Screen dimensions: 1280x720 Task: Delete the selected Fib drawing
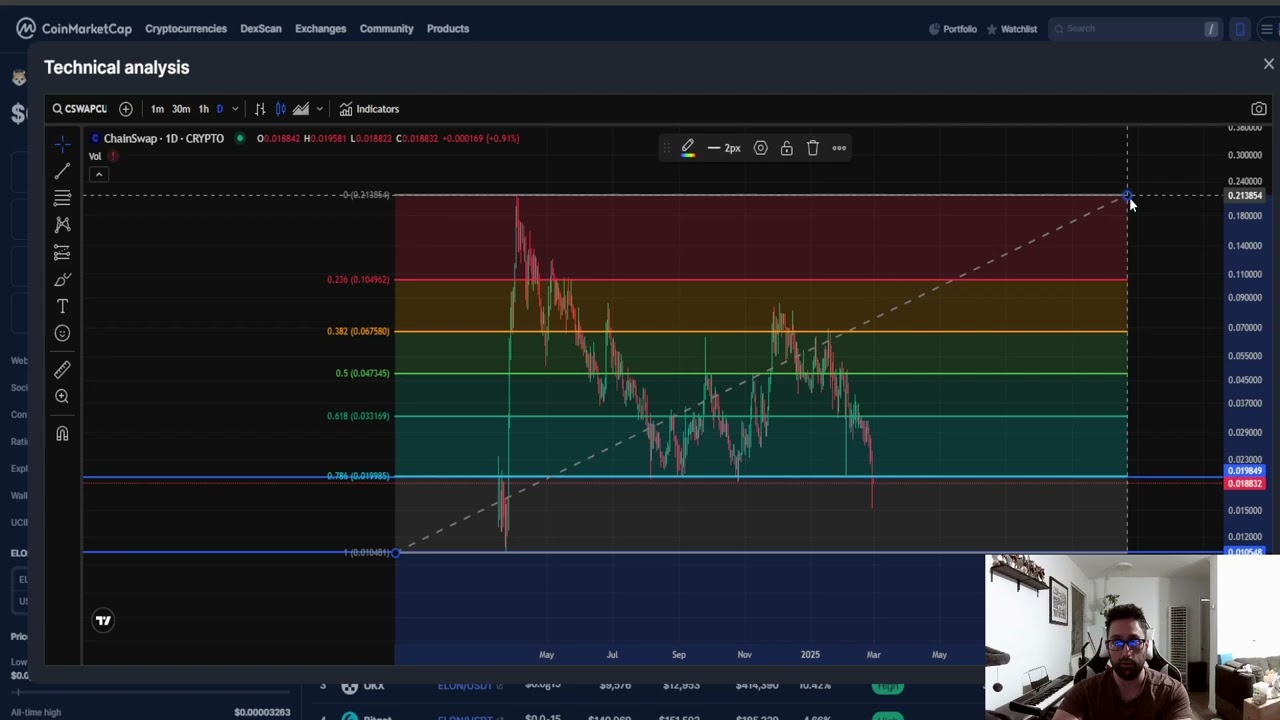click(813, 148)
